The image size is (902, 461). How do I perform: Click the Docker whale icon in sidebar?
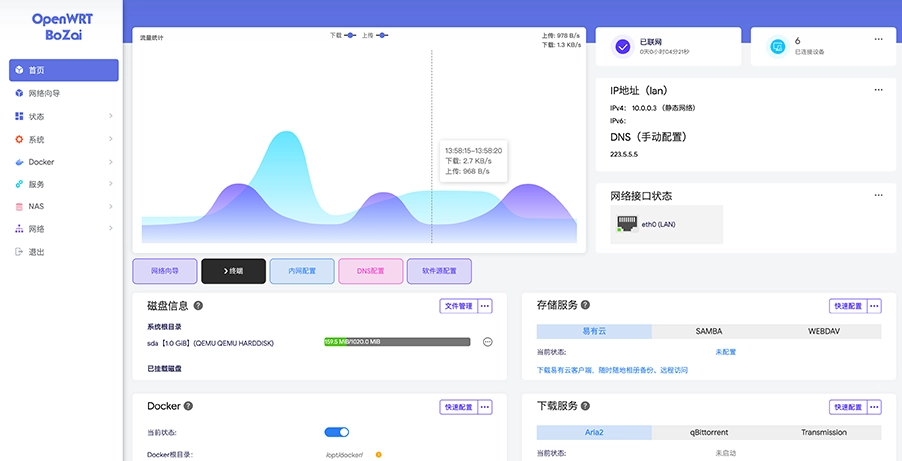[19, 162]
